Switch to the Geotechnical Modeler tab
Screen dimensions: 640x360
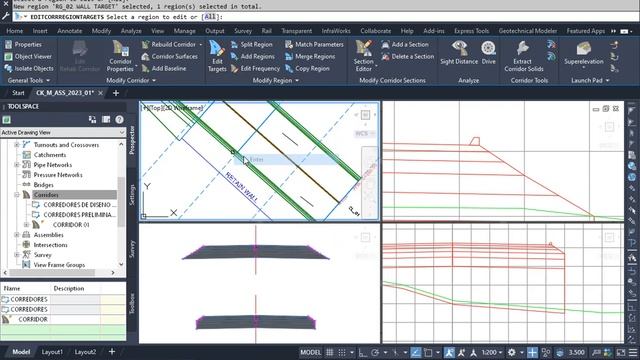click(528, 31)
